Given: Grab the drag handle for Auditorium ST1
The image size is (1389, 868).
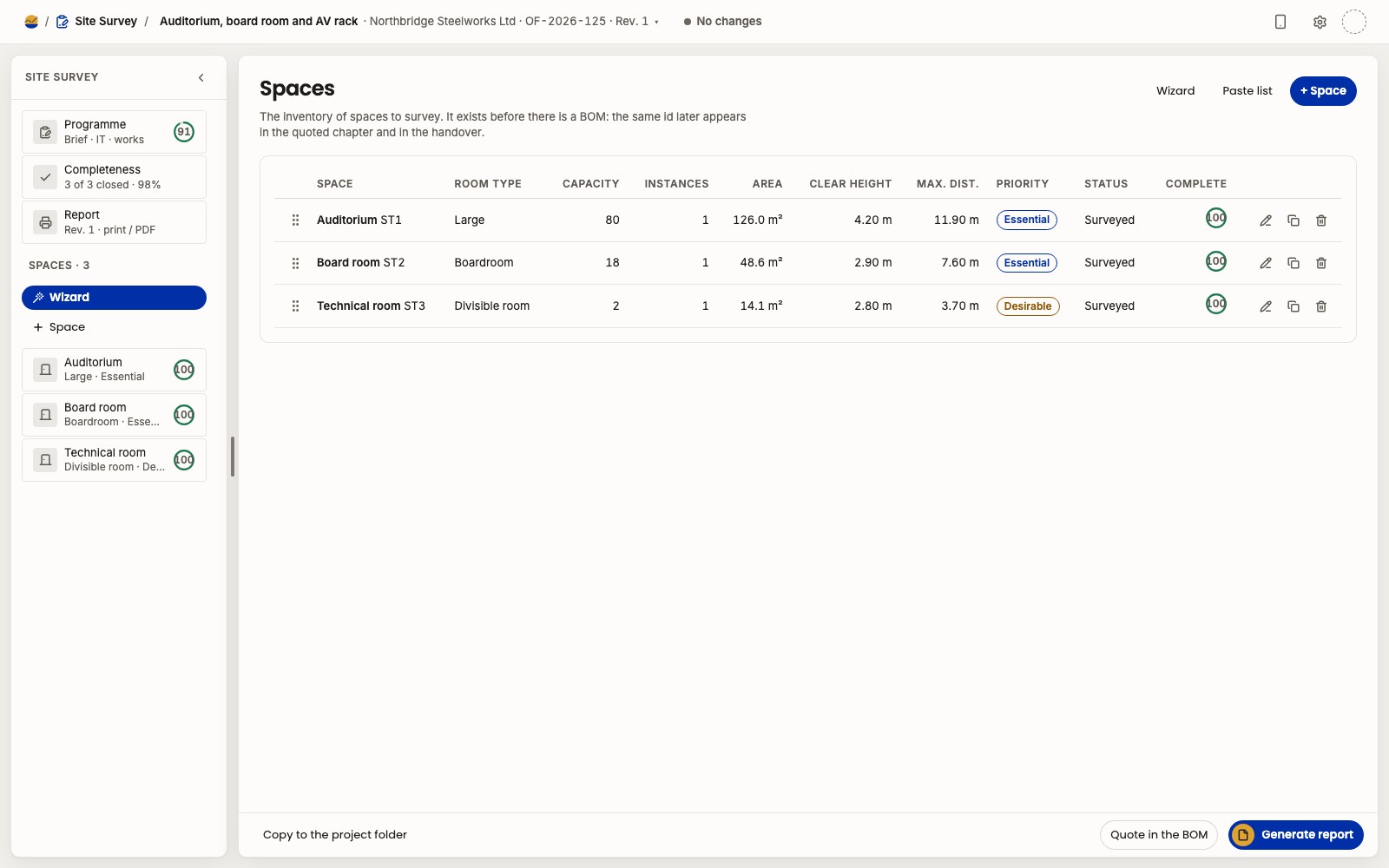Looking at the screenshot, I should tap(295, 220).
